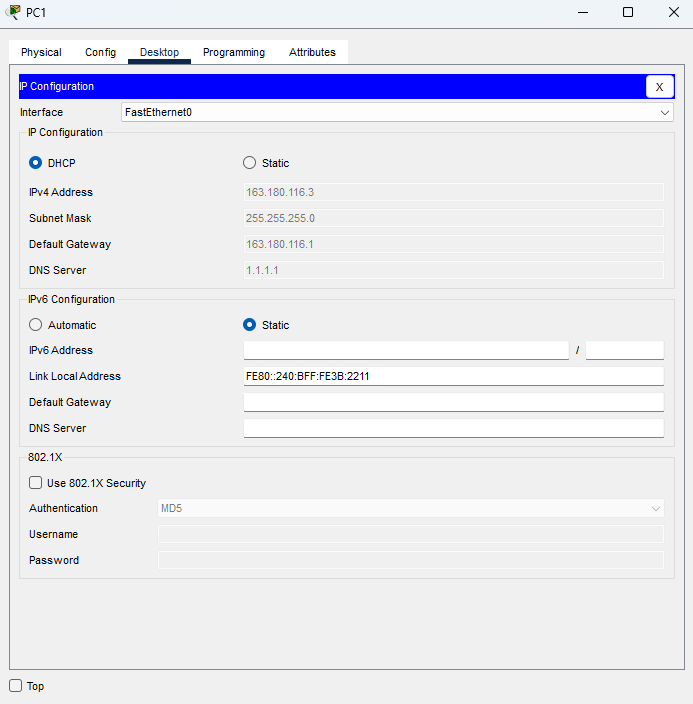Switch to the Programming tab

(234, 52)
